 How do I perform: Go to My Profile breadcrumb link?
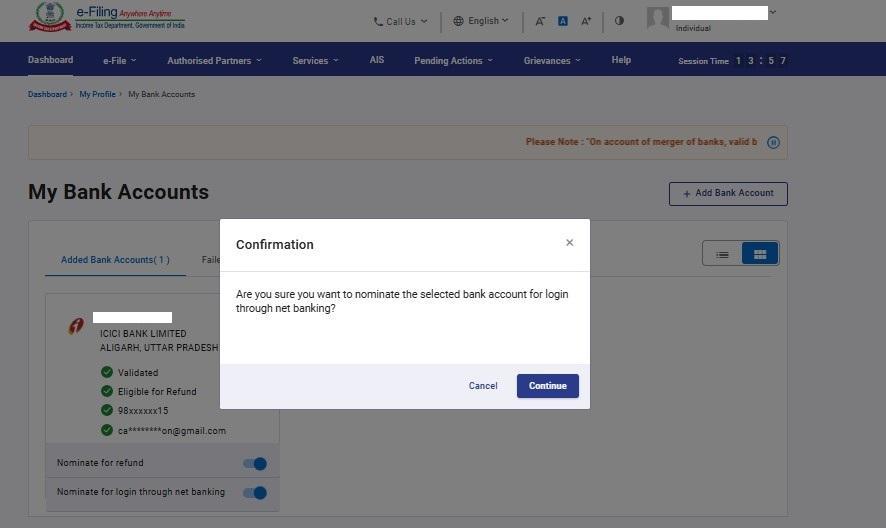[x=97, y=94]
